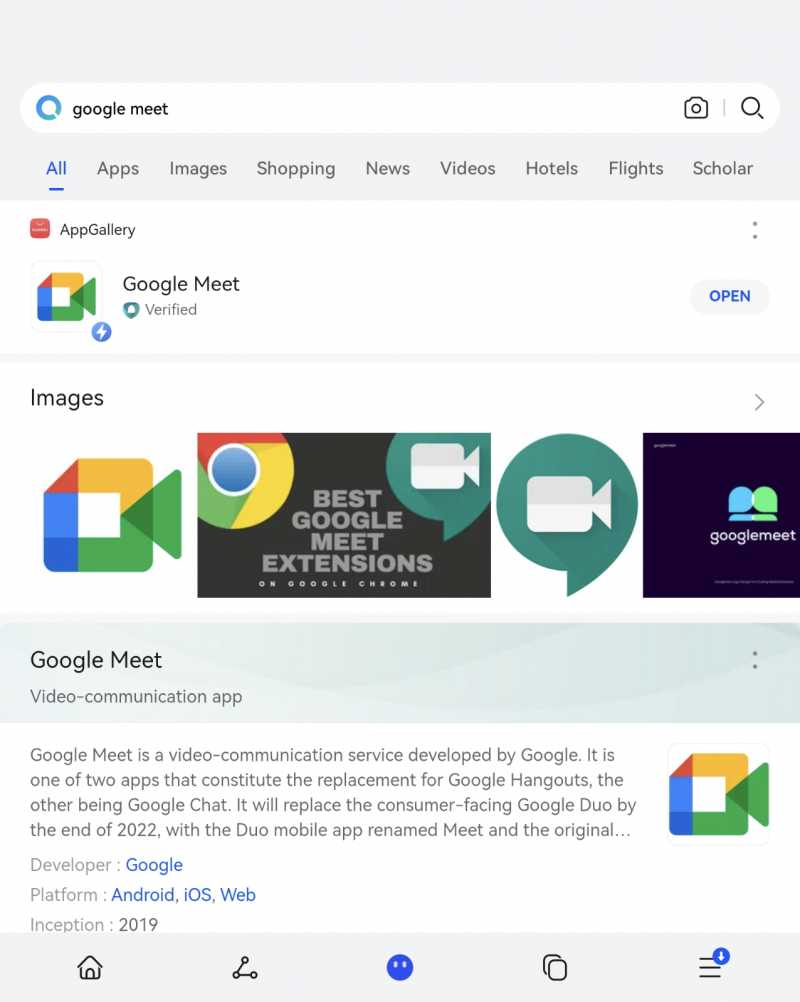Open the teal speech-bubble camera image
This screenshot has height=1002, width=800.
click(567, 515)
